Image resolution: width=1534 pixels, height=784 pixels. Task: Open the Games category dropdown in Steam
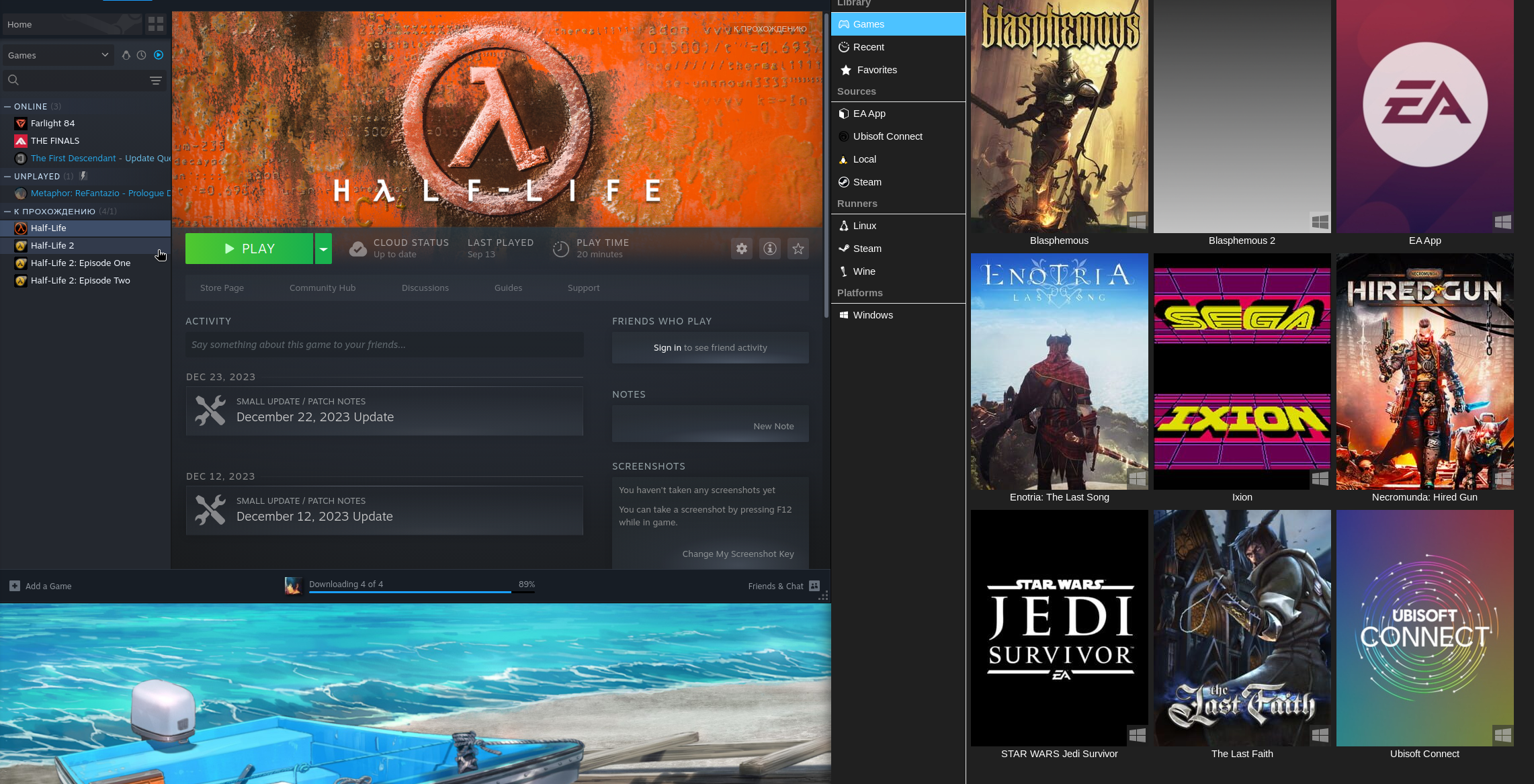pos(58,55)
